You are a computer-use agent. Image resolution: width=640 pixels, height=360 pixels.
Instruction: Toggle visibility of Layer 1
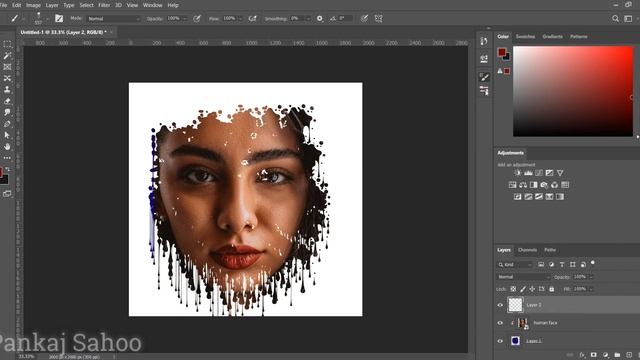500,341
